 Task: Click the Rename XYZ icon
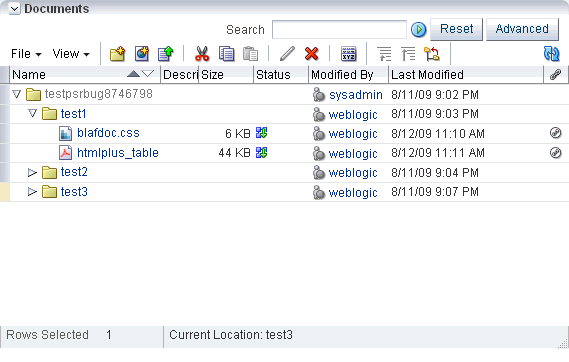pyautogui.click(x=348, y=54)
